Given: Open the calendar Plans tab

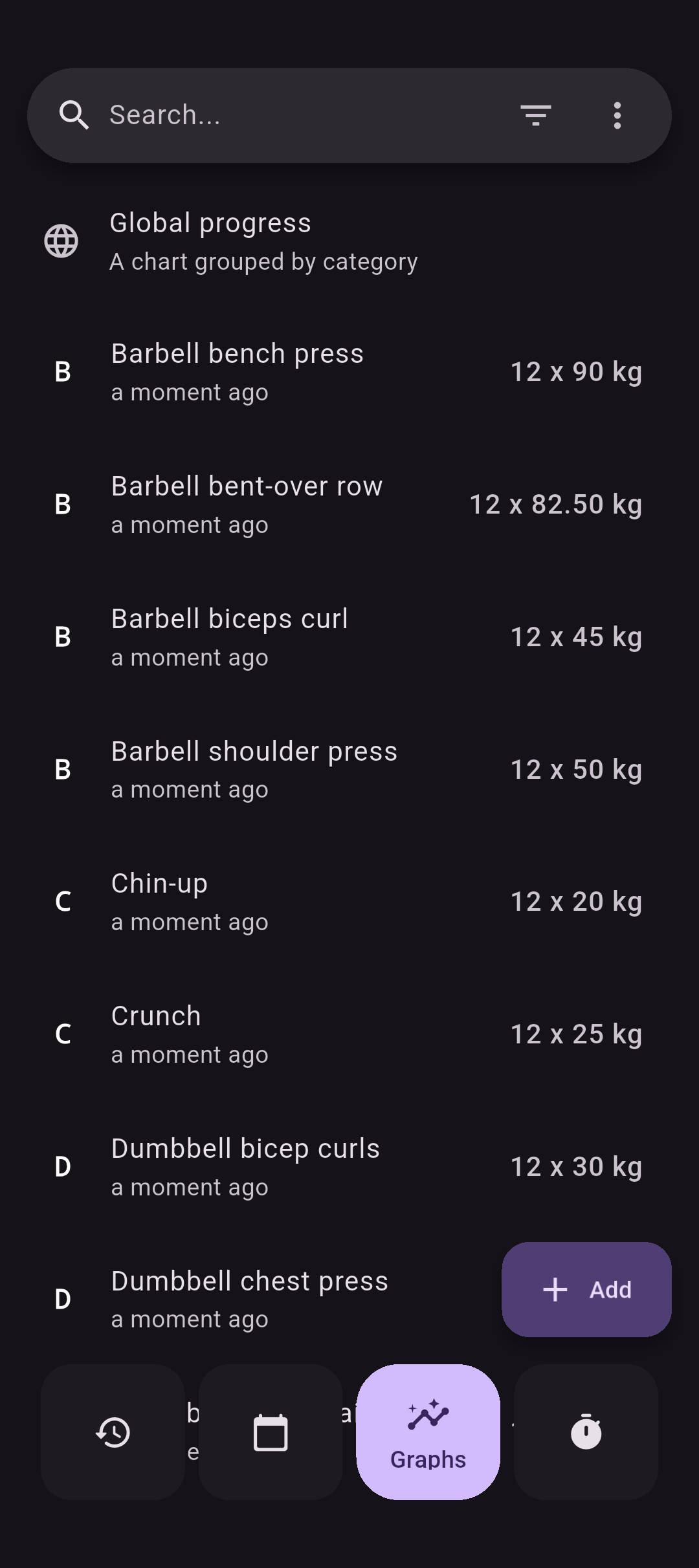Looking at the screenshot, I should [x=271, y=1432].
